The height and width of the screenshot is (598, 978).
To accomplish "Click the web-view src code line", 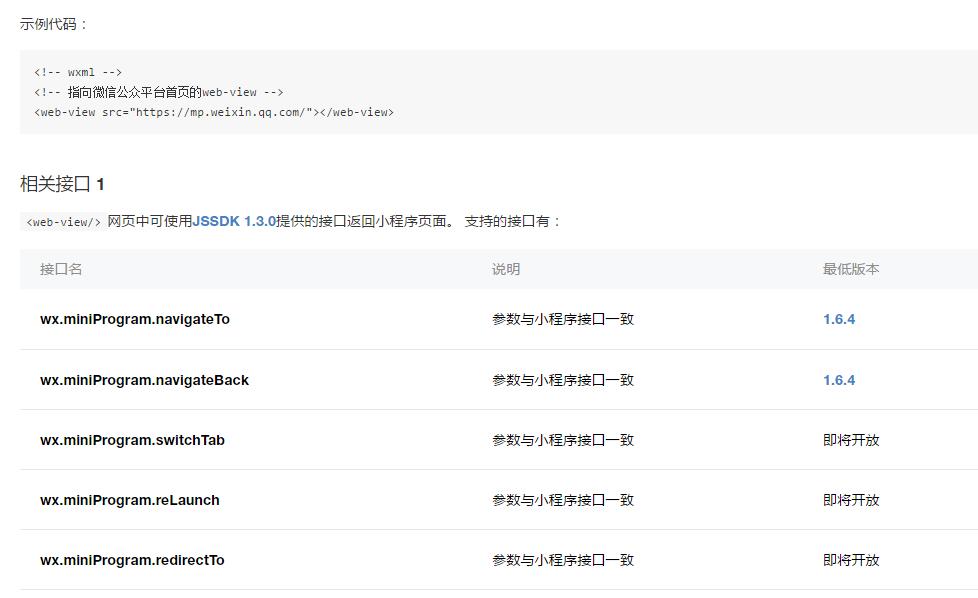I will point(214,112).
